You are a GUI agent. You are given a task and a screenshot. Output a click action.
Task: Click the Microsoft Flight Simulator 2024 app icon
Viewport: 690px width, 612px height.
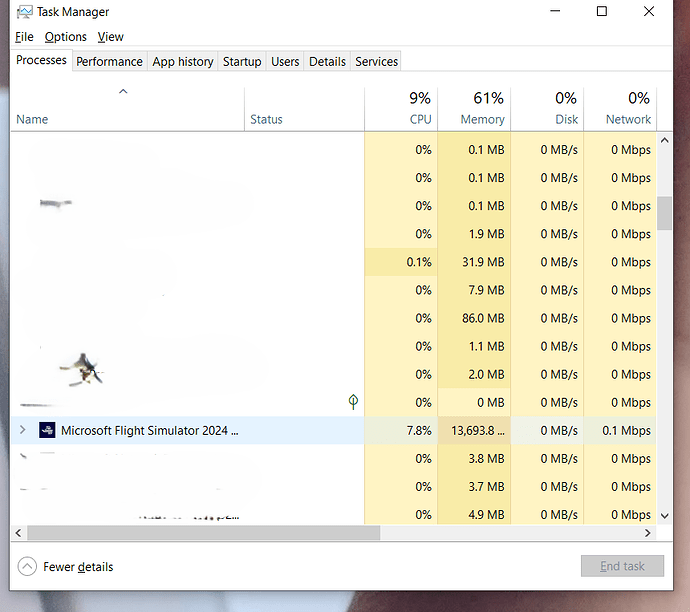(47, 430)
